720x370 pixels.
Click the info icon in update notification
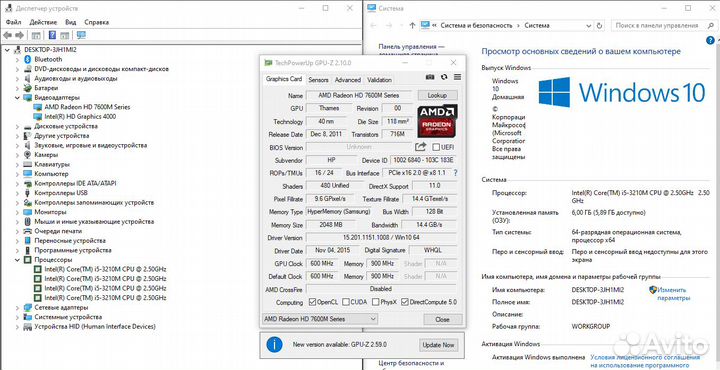coord(274,344)
